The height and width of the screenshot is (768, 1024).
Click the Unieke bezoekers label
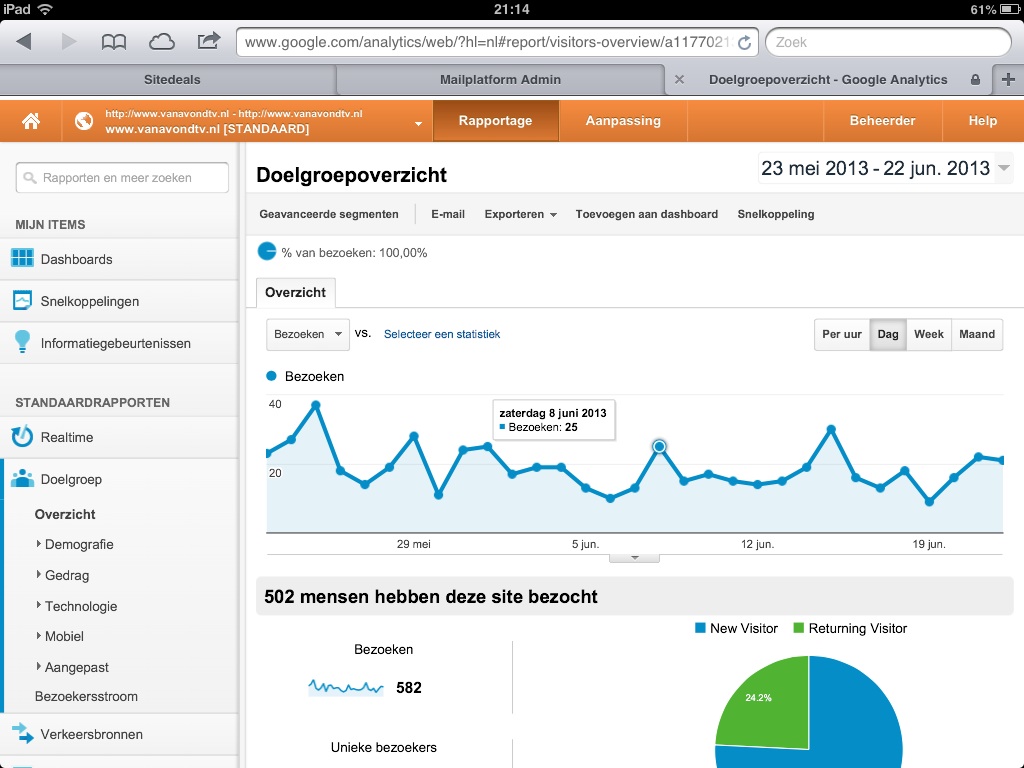[383, 747]
